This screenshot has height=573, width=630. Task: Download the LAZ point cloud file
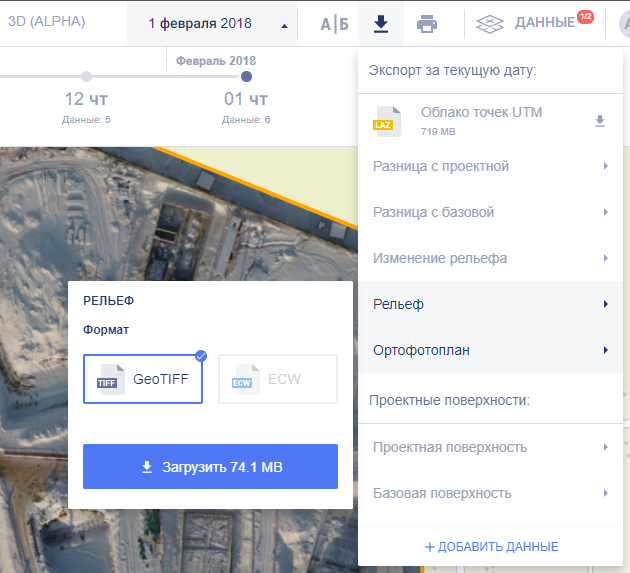click(x=600, y=121)
